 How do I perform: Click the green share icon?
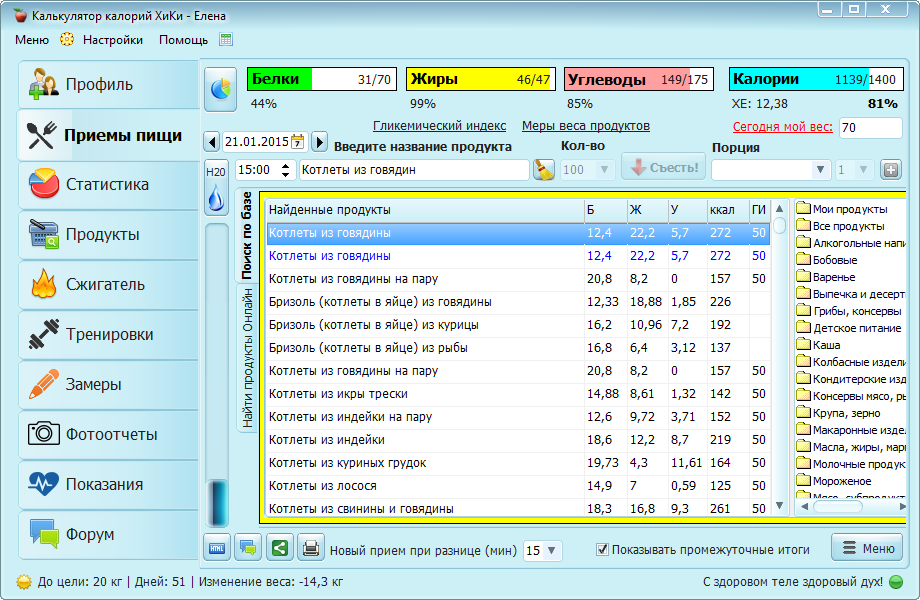pyautogui.click(x=280, y=548)
